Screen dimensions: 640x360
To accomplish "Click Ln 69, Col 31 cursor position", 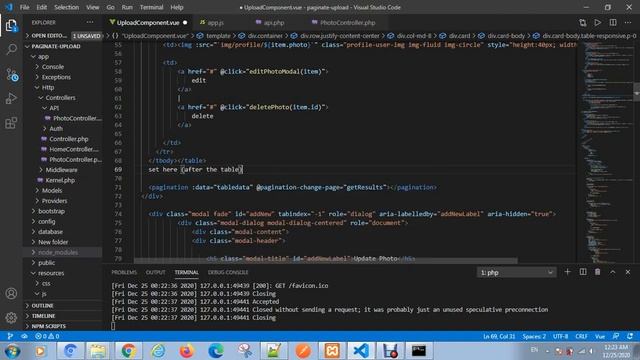I will [499, 336].
